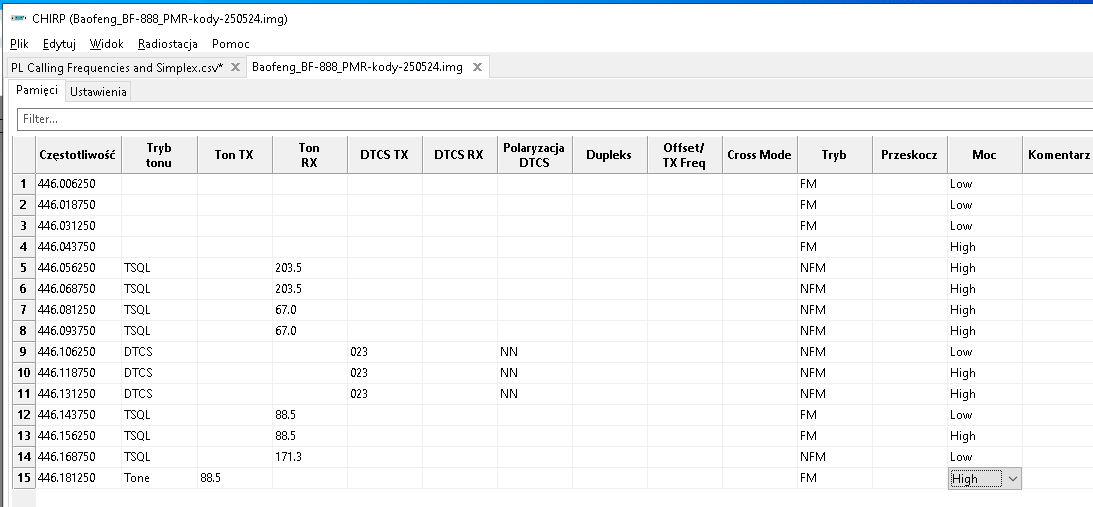Click the Moc column header
Viewport: 1093px width, 507px height.
coord(984,155)
